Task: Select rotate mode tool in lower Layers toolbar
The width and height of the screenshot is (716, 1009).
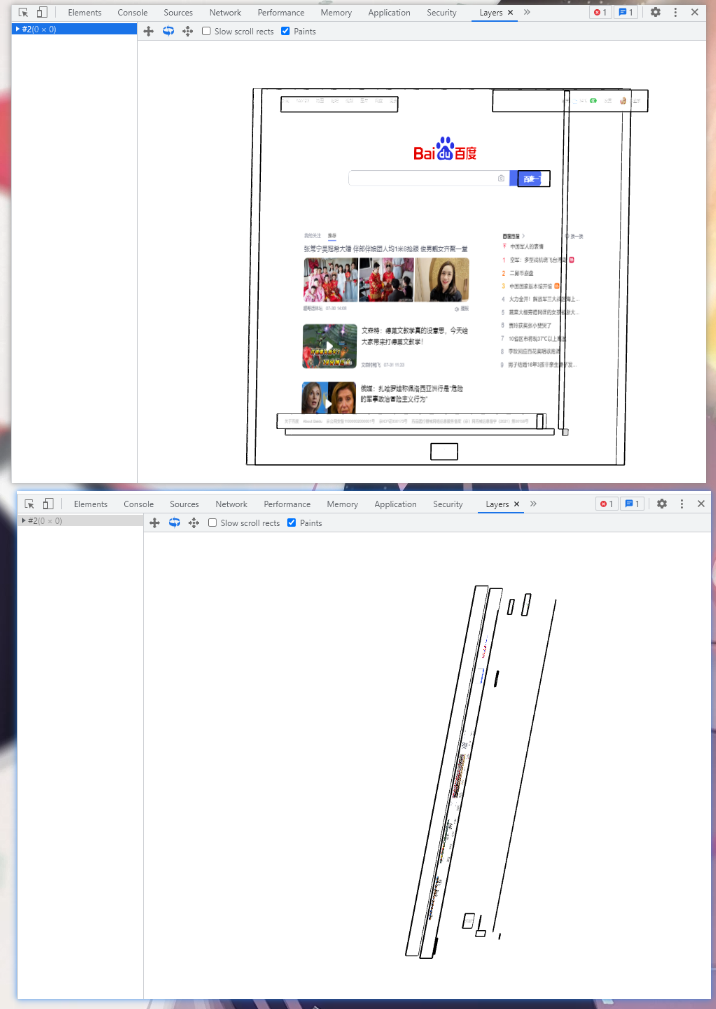Action: point(174,523)
